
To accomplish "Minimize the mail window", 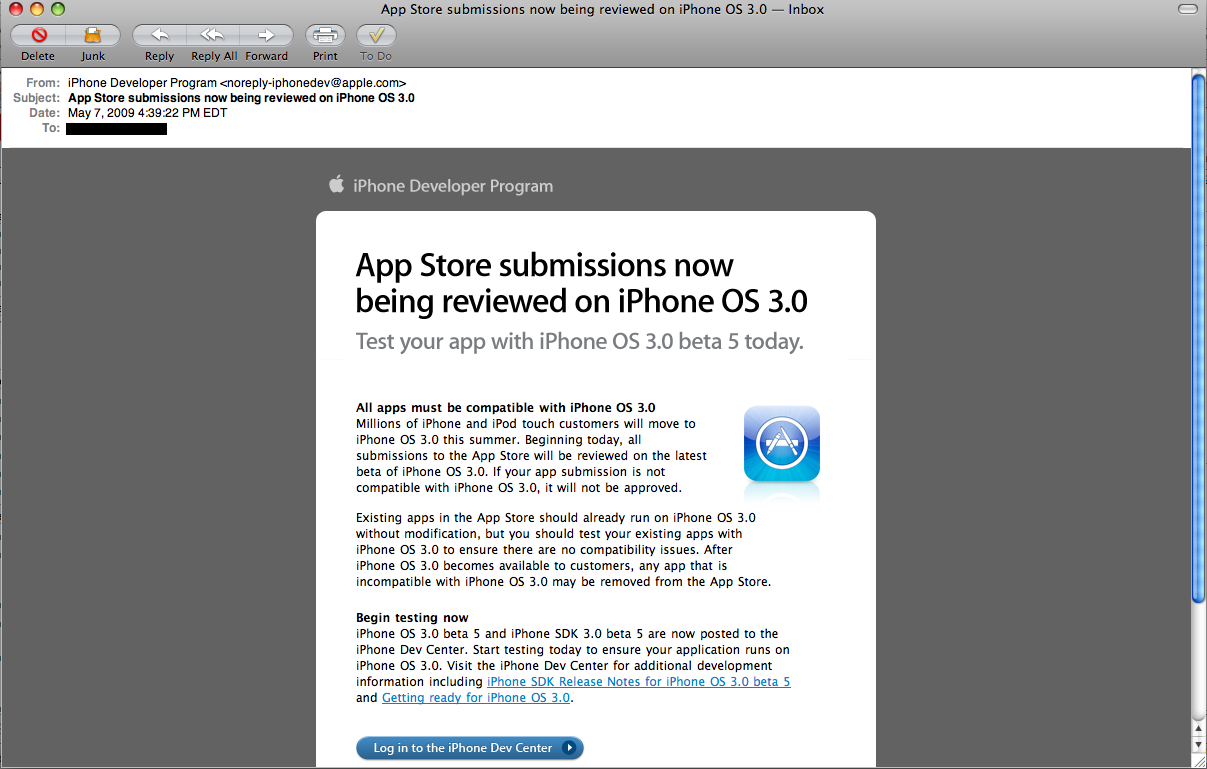I will click(x=37, y=9).
